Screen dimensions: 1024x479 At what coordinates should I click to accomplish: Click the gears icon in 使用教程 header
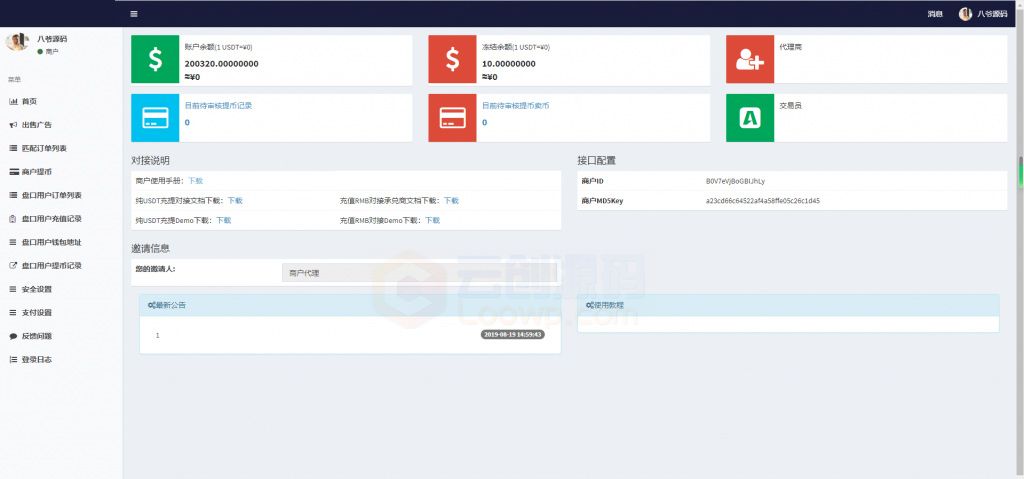tap(590, 305)
